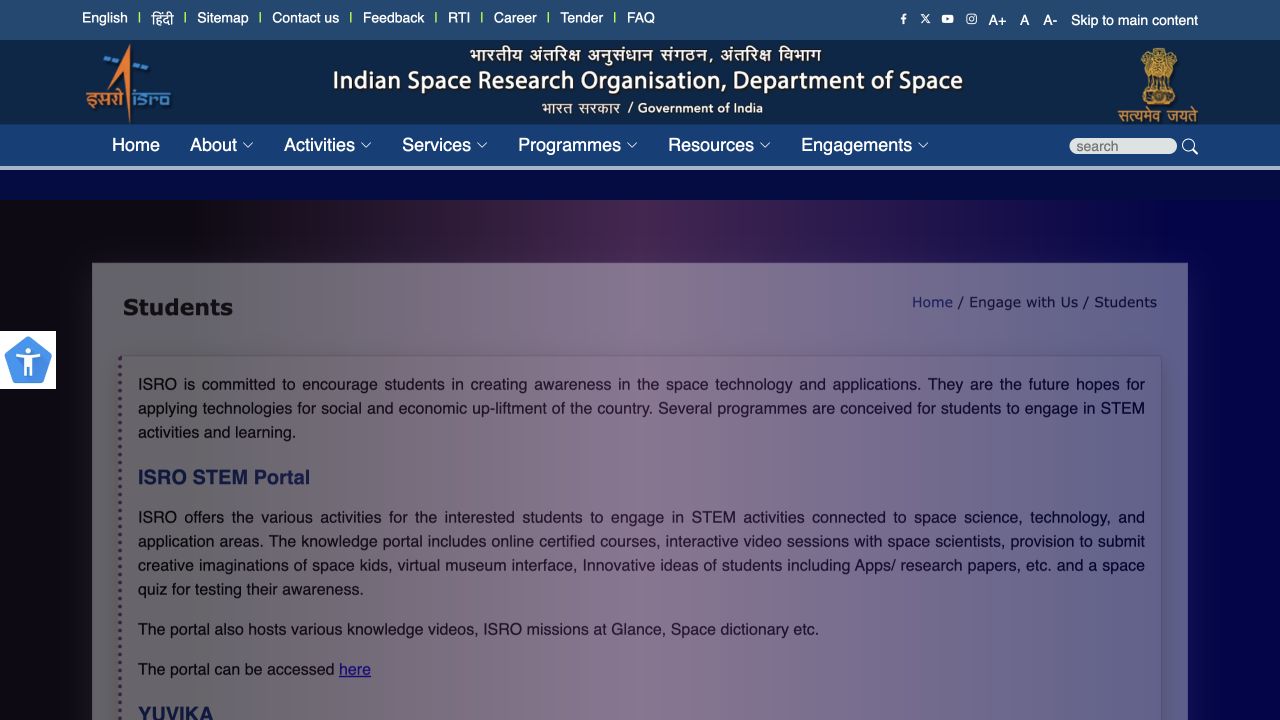Click the Home breadcrumb link

pyautogui.click(x=932, y=302)
